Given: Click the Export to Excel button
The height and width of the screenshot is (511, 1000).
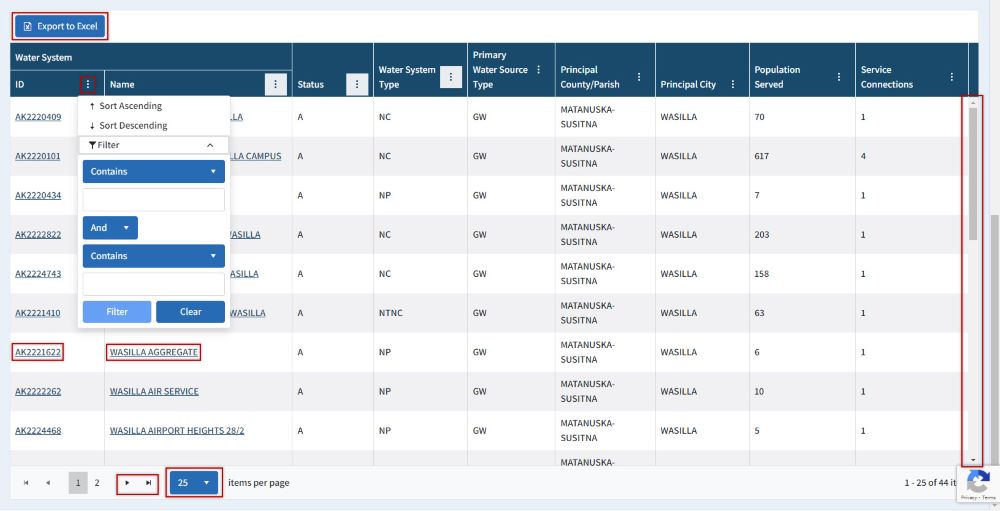Looking at the screenshot, I should [x=60, y=26].
